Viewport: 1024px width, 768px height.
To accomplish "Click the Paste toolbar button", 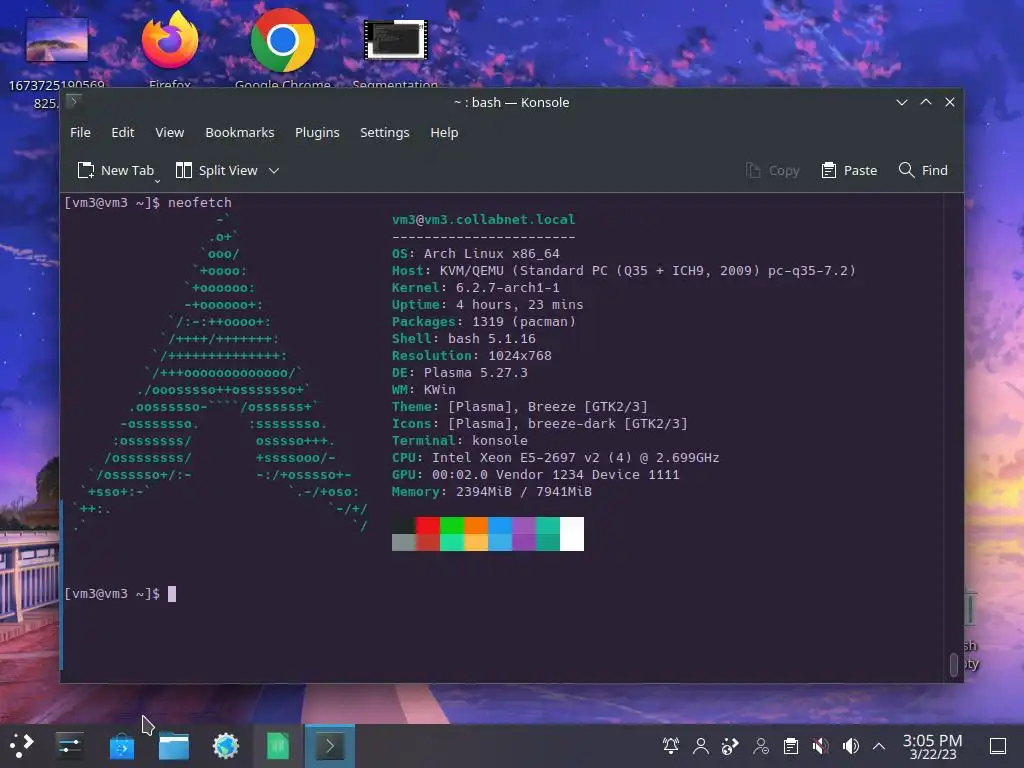I will pos(849,170).
